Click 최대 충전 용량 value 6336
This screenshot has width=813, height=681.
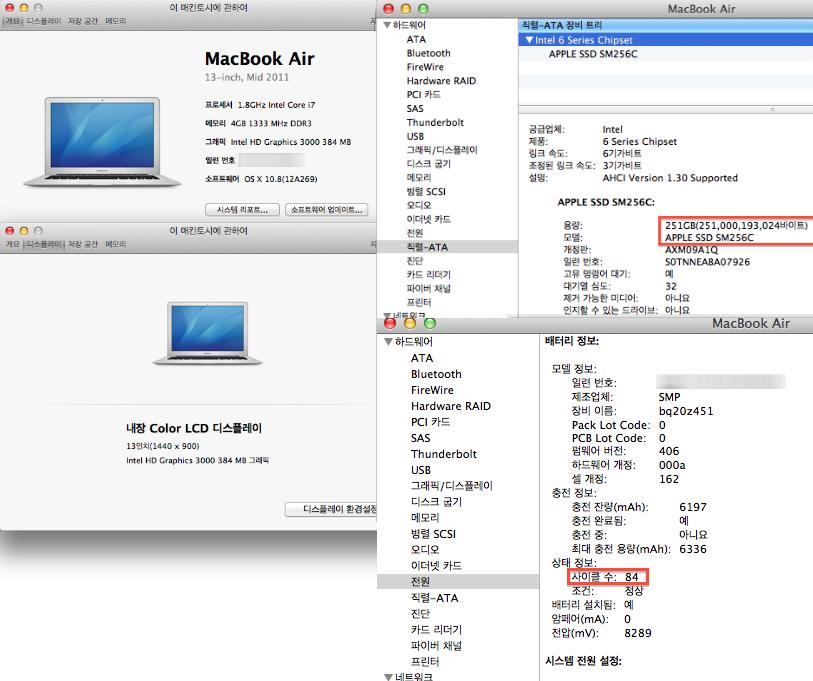(693, 549)
